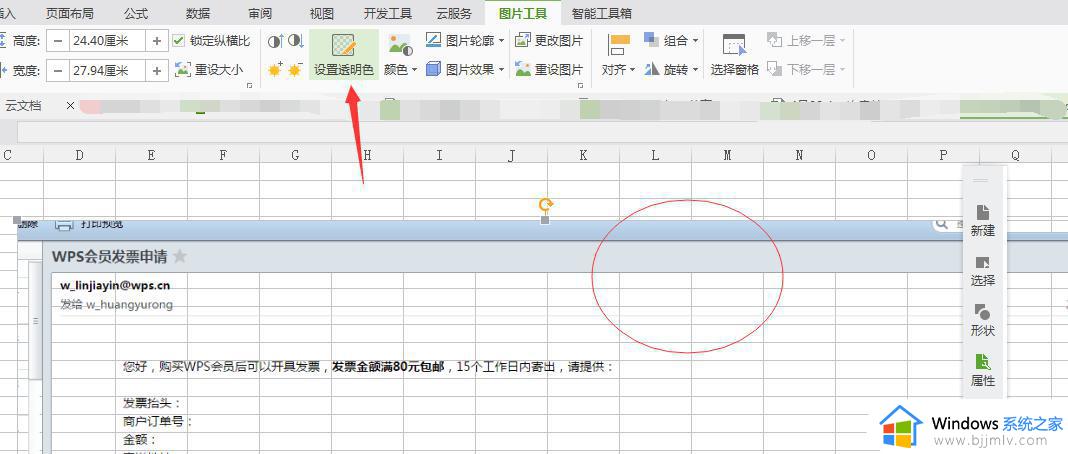
Task: Switch to the 页面布局 tab
Action: point(69,13)
